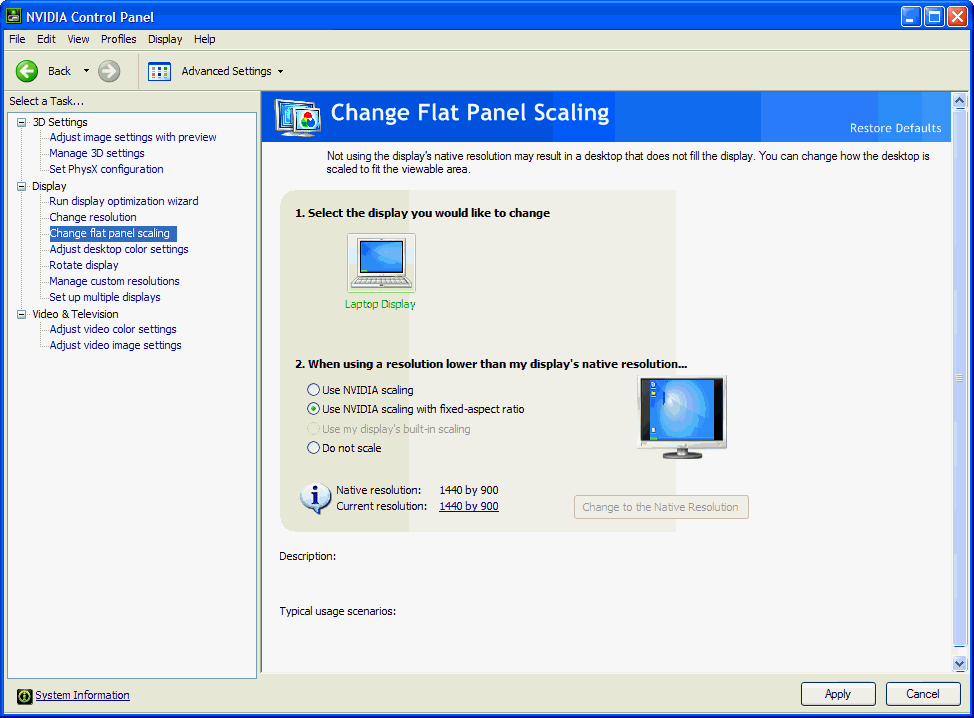Select the Laptop Display icon

pos(381,263)
